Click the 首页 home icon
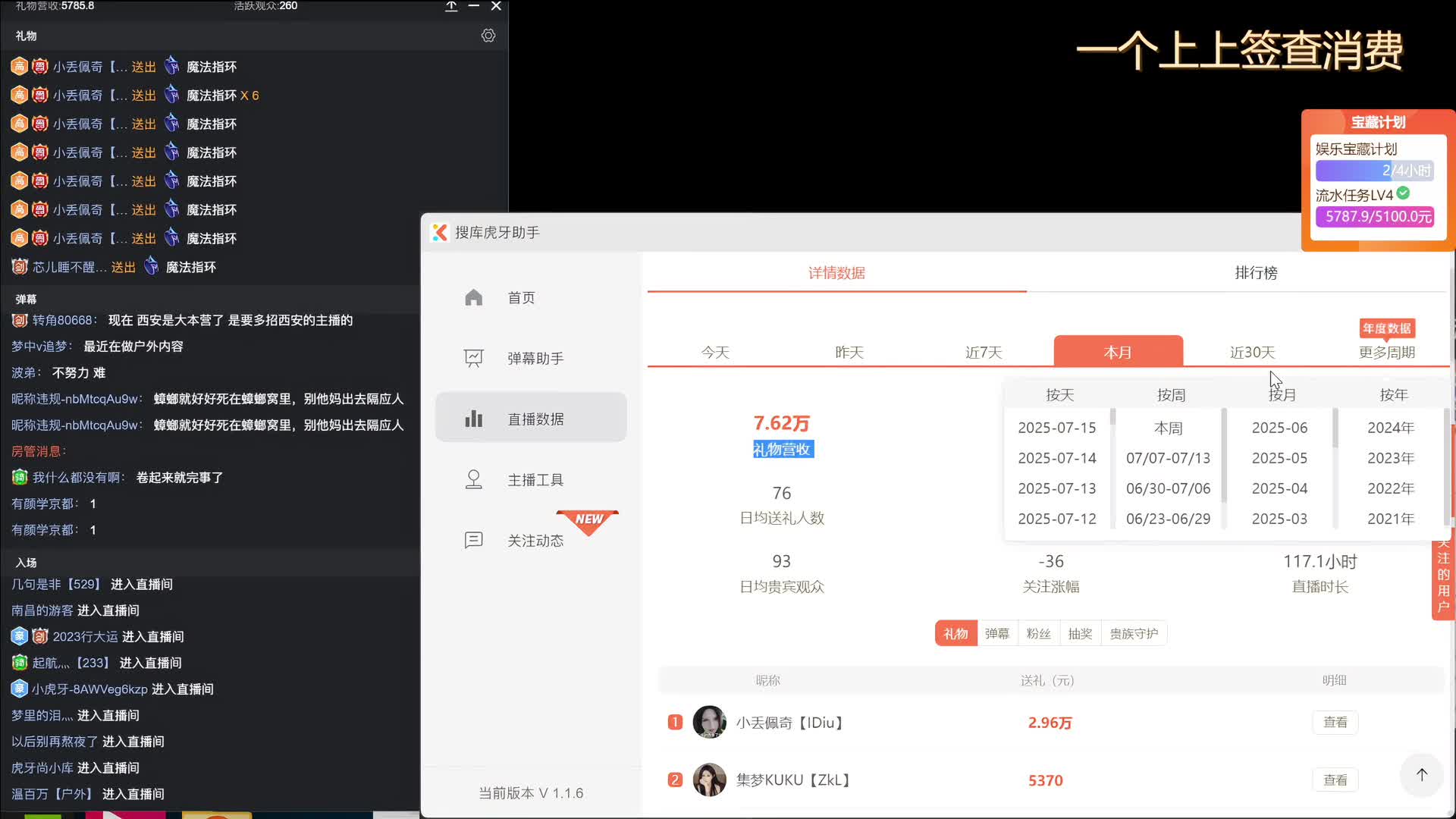This screenshot has width=1456, height=819. point(474,297)
